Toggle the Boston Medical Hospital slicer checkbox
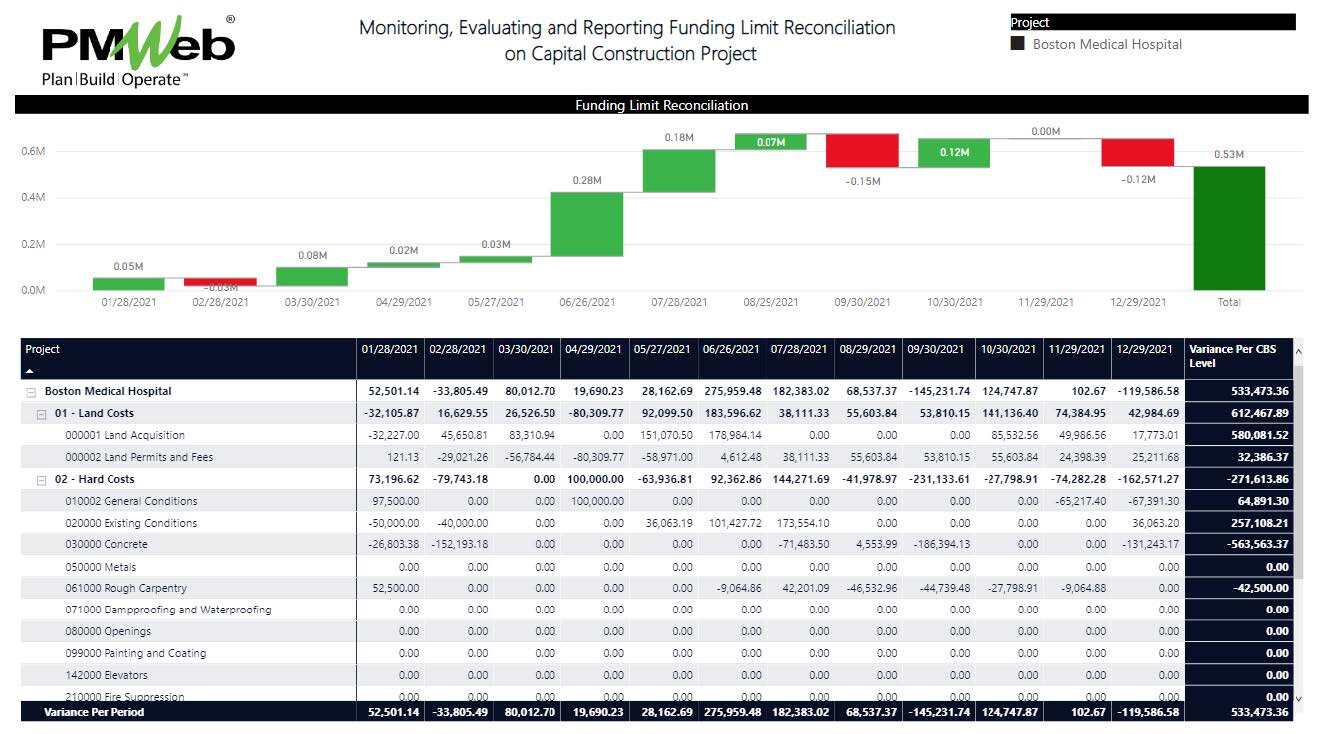Screen dimensions: 1320x734 tap(1018, 44)
